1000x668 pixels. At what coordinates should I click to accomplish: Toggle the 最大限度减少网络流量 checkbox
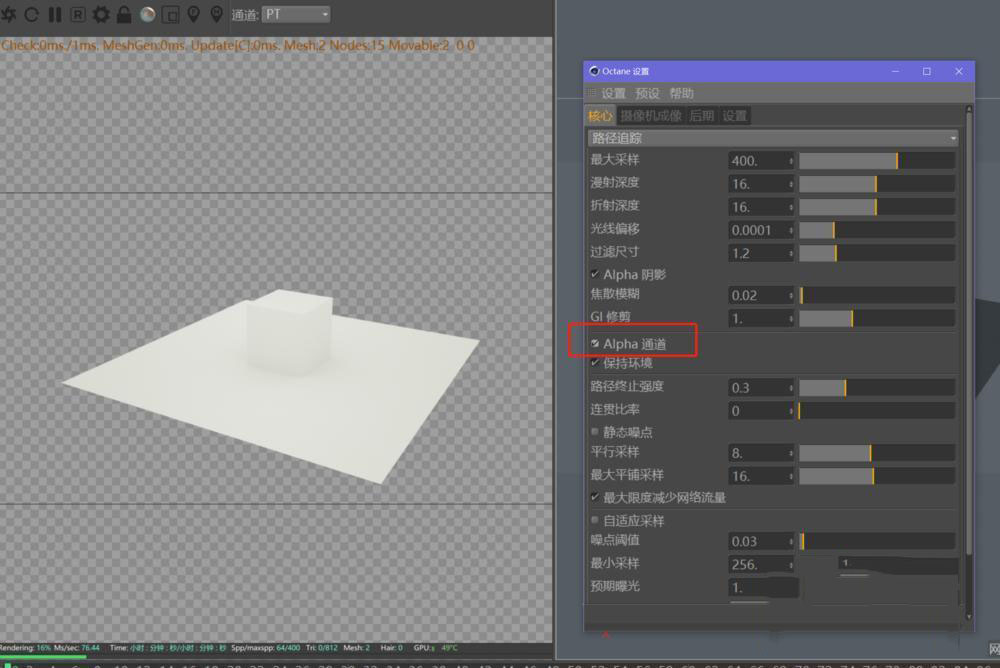(x=595, y=497)
